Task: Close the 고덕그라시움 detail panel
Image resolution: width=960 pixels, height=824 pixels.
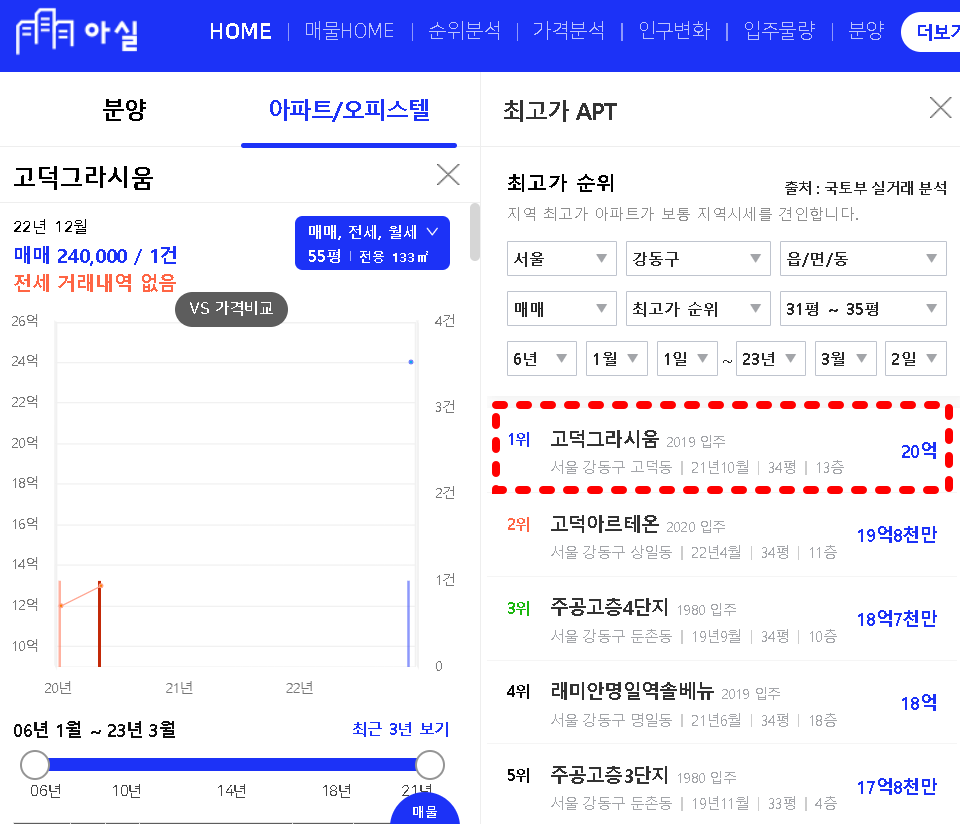Action: pyautogui.click(x=448, y=174)
